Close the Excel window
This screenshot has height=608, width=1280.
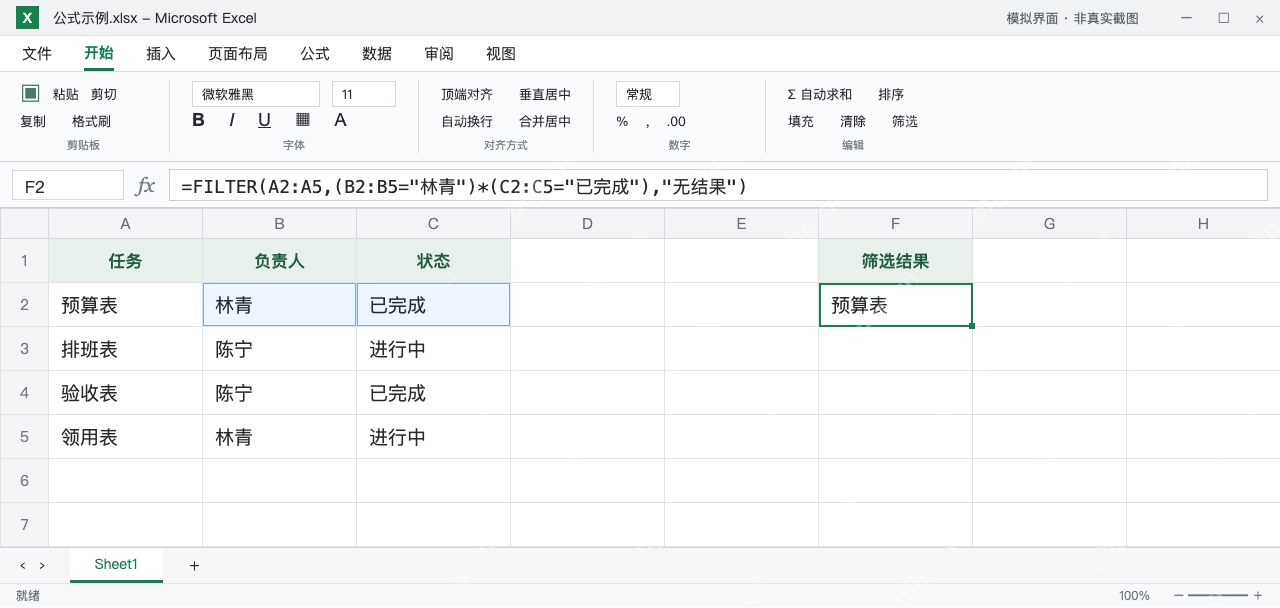tap(1259, 18)
